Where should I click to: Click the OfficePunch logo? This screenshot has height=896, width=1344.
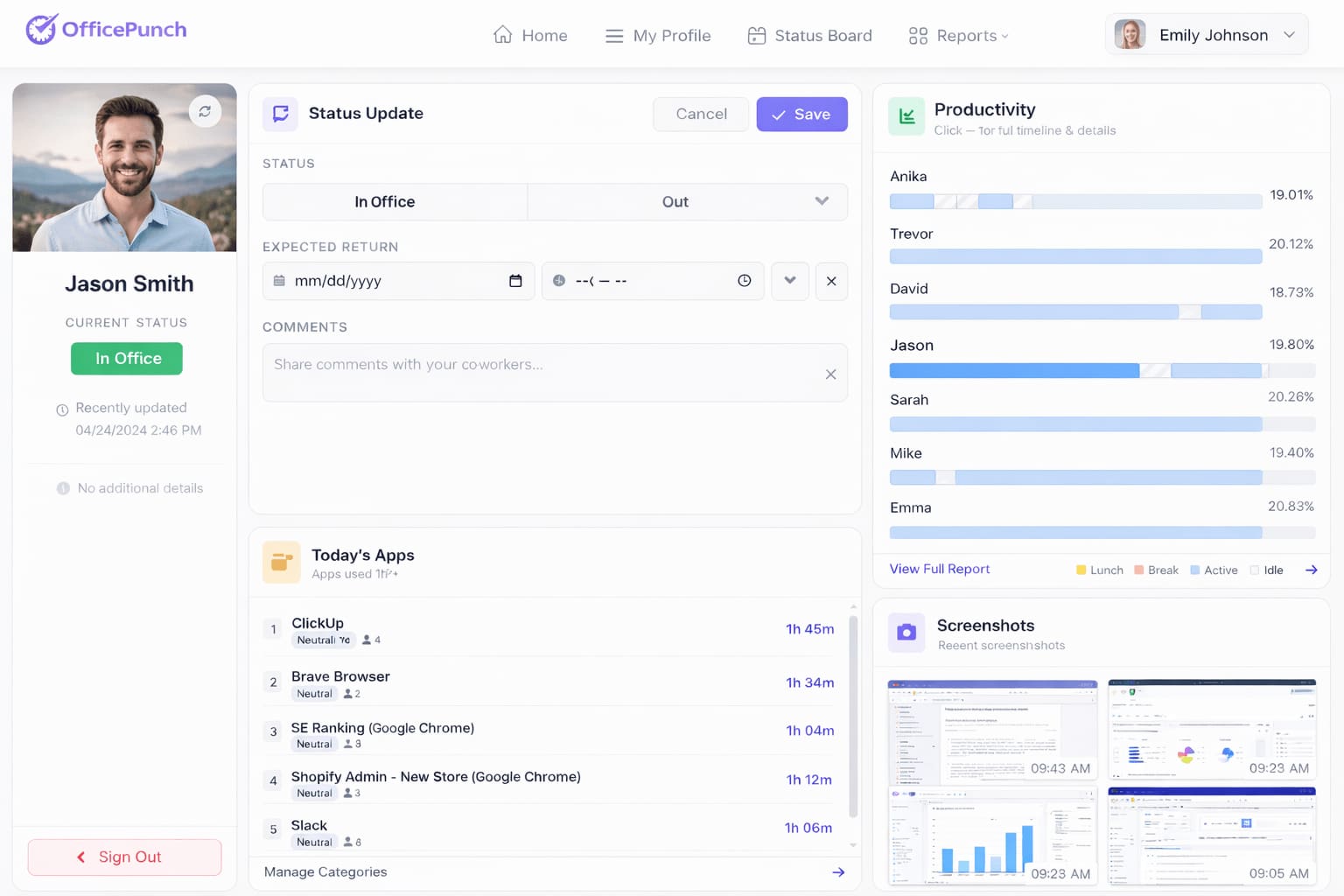coord(106,30)
